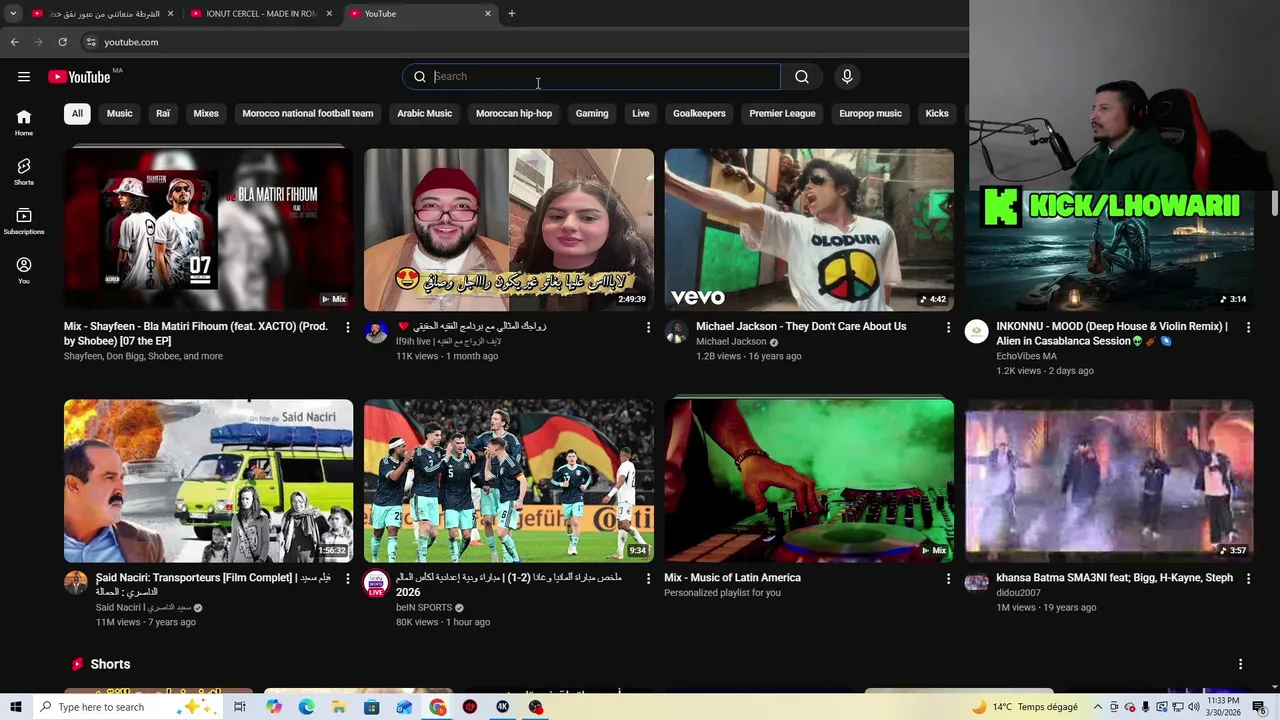This screenshot has width=1280, height=720.
Task: Open Michael Jackson channel avatar
Action: coord(677,333)
